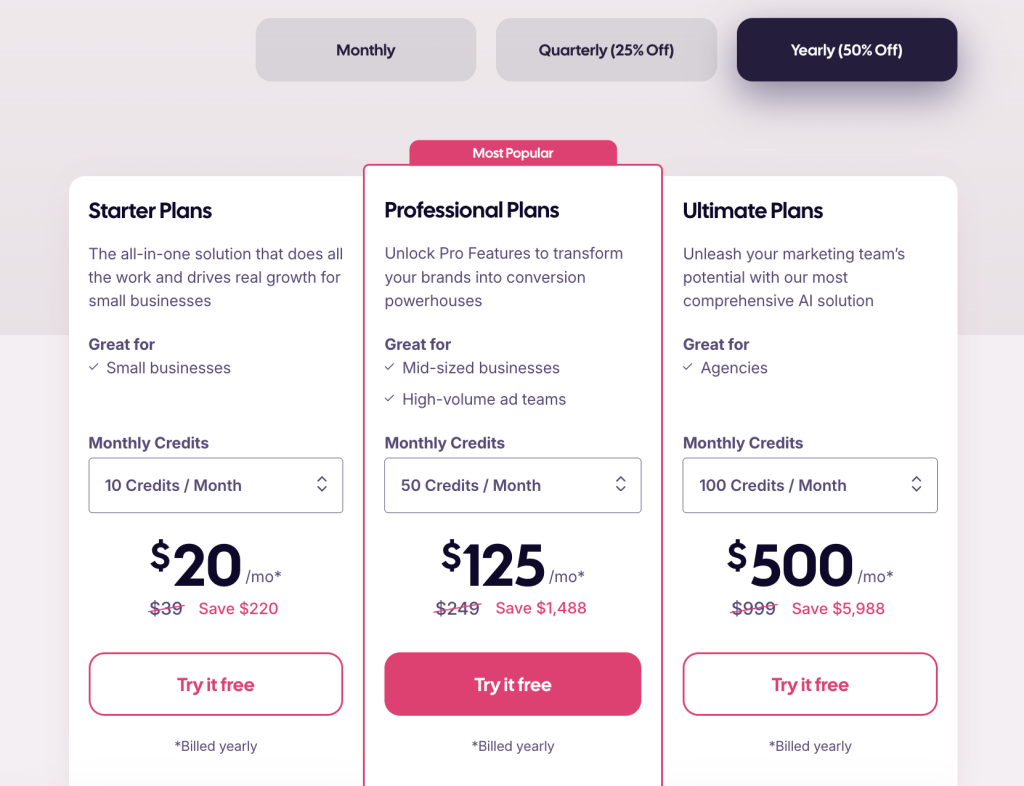
Task: Open the 100 Credits / Month selector
Action: 809,485
